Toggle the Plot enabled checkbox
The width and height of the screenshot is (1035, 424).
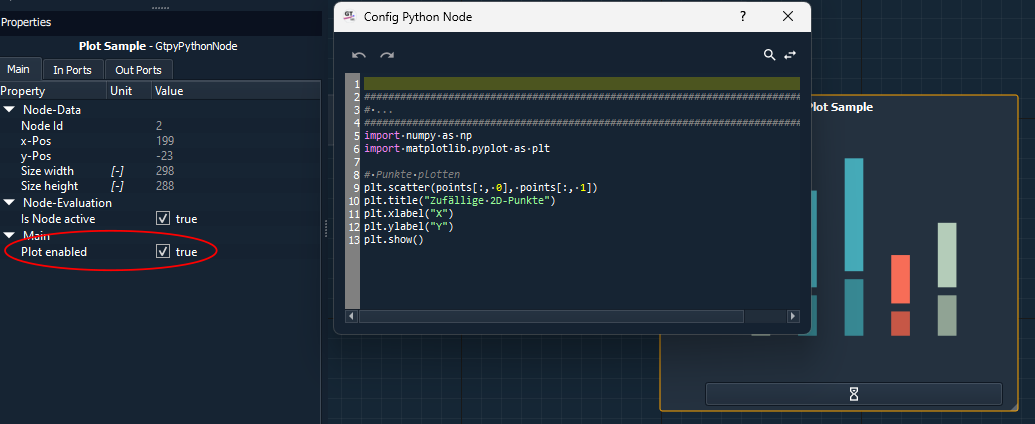162,252
